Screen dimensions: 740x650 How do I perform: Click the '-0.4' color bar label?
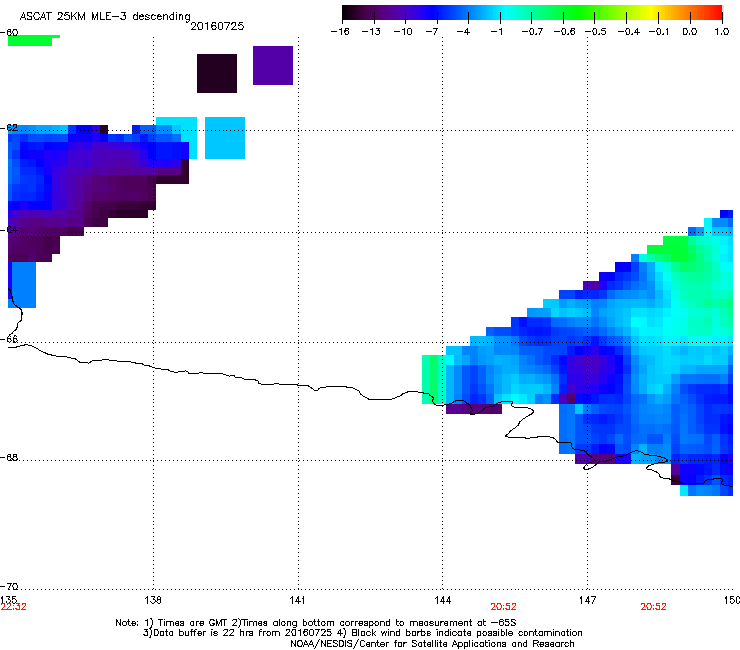(629, 32)
